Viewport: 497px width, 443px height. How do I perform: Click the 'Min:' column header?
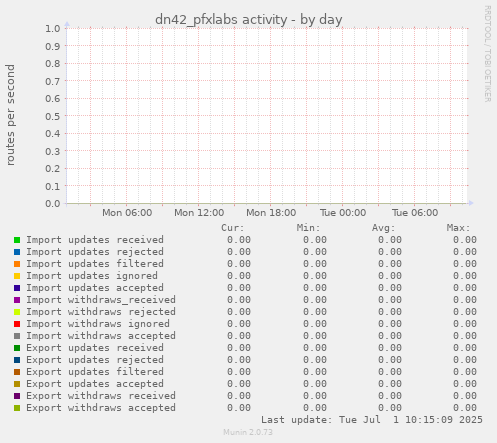[x=308, y=228]
